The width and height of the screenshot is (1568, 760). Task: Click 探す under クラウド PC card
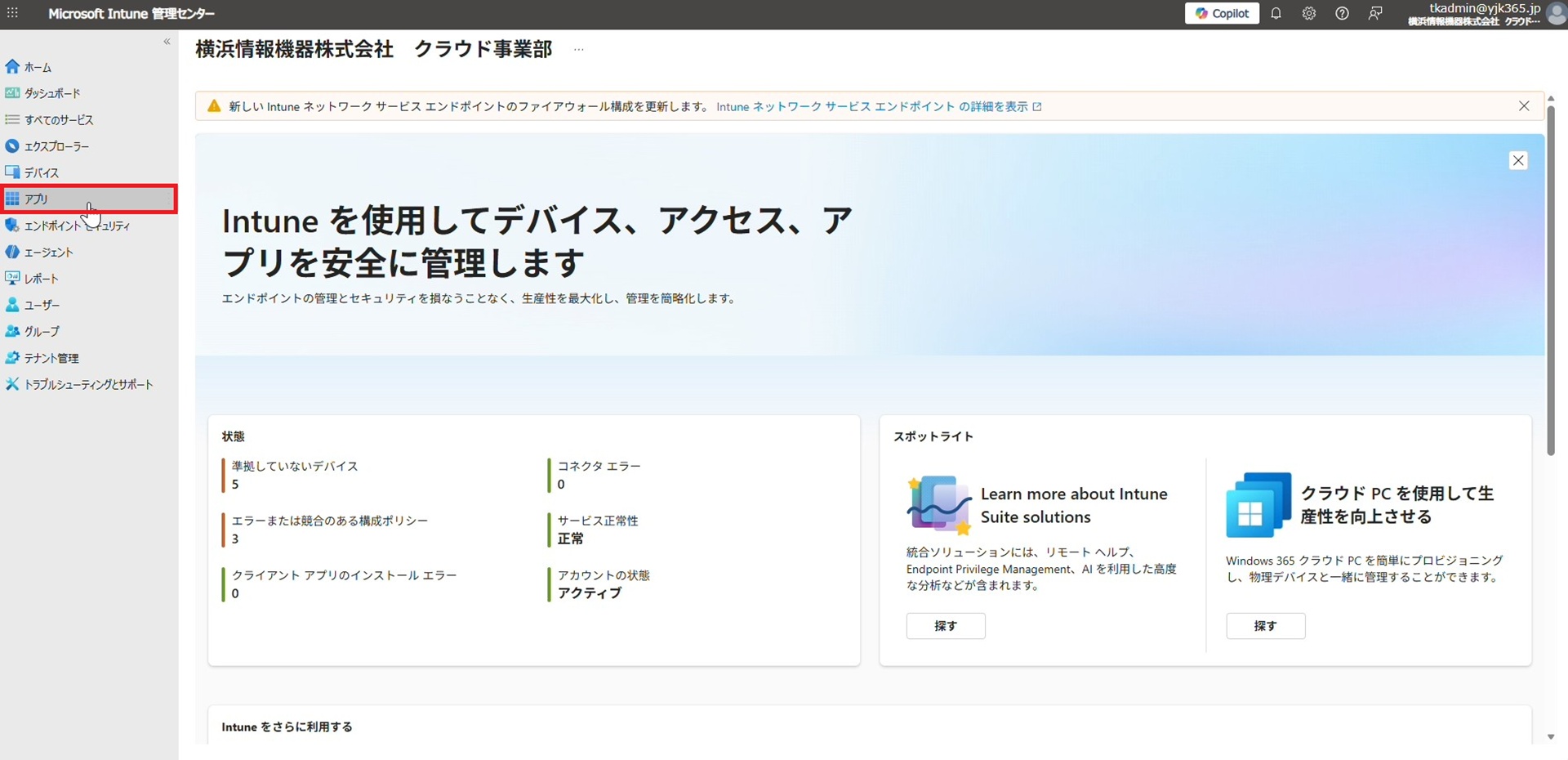pyautogui.click(x=1265, y=626)
